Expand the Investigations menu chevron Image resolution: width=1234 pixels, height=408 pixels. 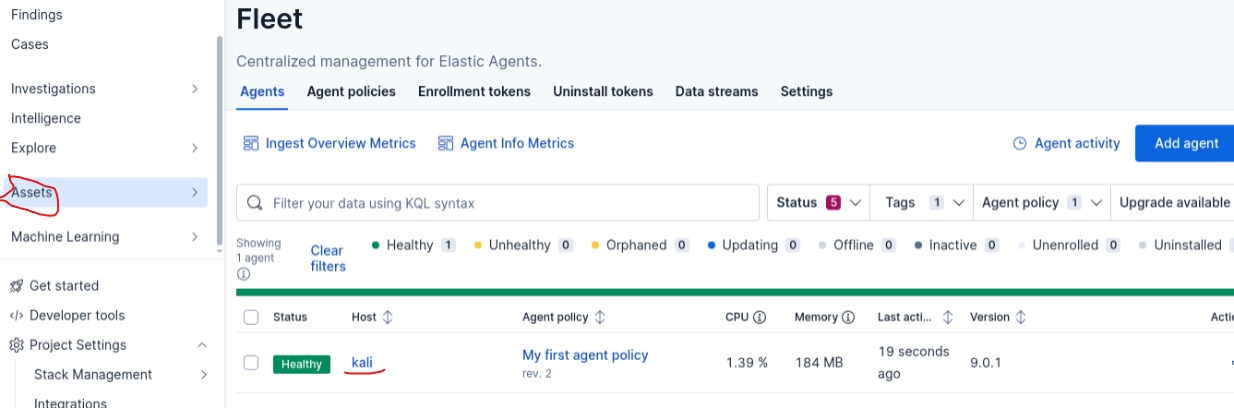click(195, 89)
